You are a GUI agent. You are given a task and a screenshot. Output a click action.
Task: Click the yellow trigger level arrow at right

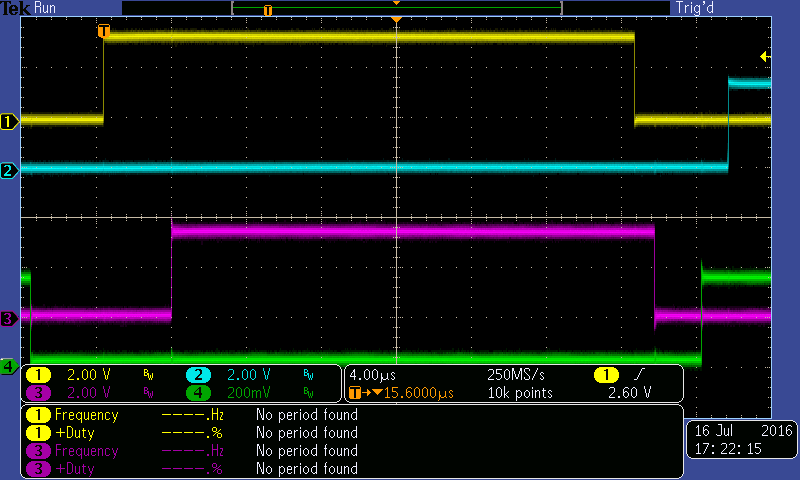pyautogui.click(x=765, y=56)
